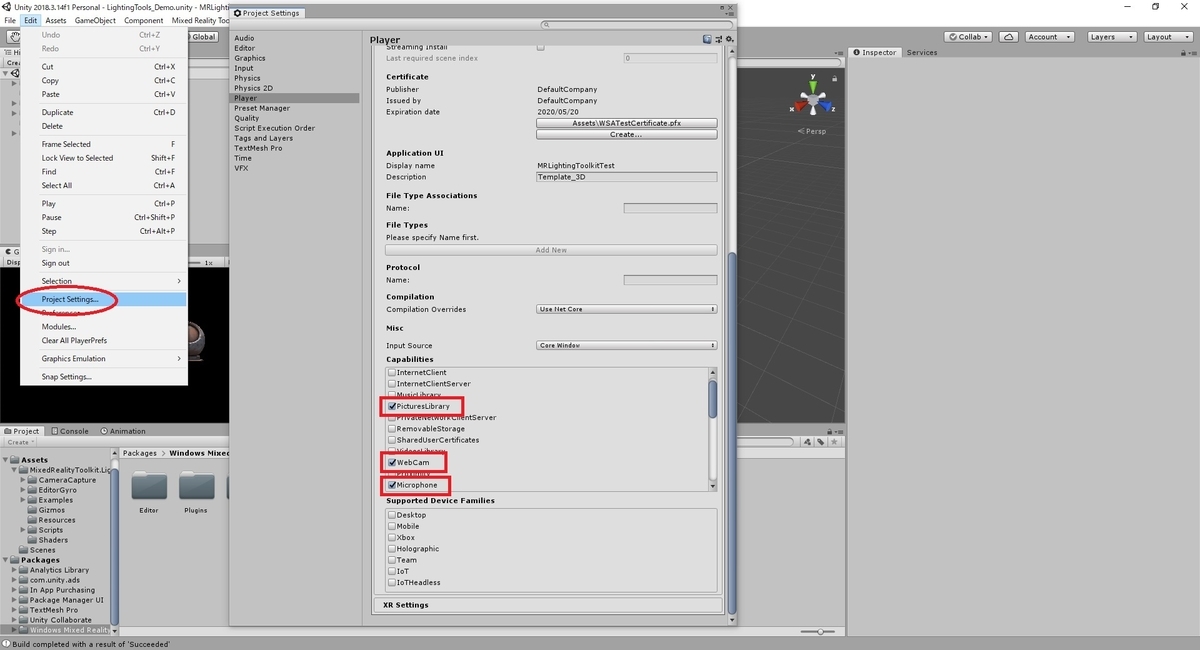Toggle the scene gizmo lock icon

(836, 77)
